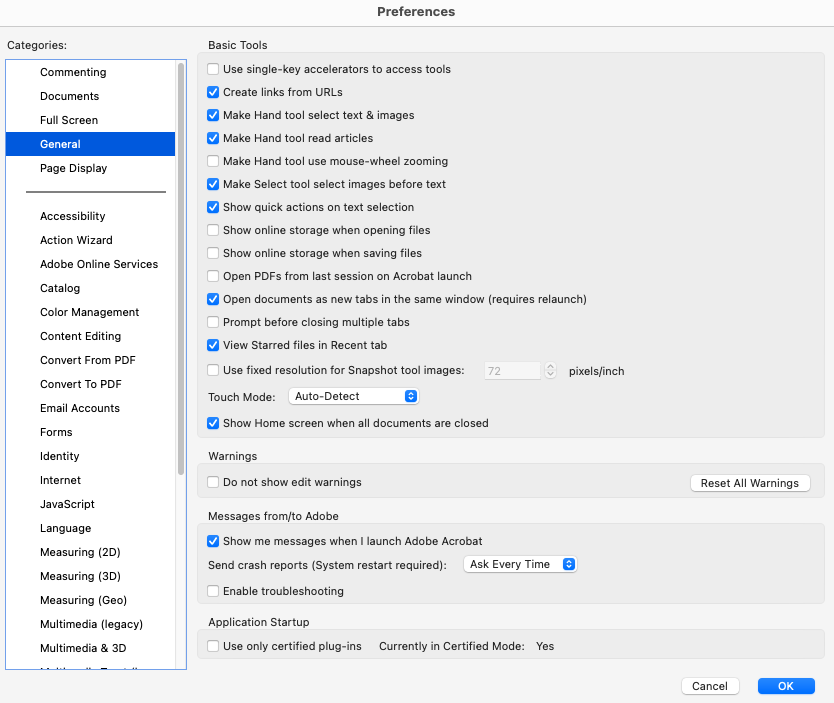
Task: Confirm preferences by clicking OK
Action: 786,686
